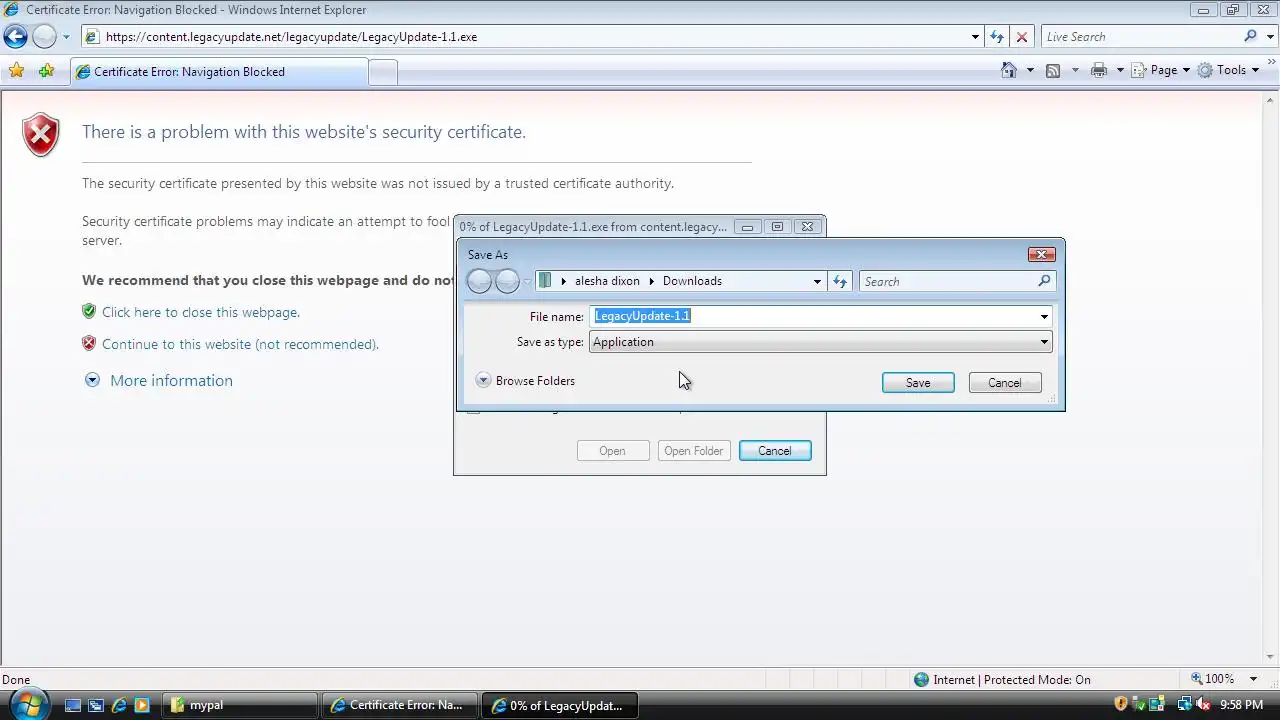
Task: Switch to Certificate Error taskbar window
Action: [400, 705]
